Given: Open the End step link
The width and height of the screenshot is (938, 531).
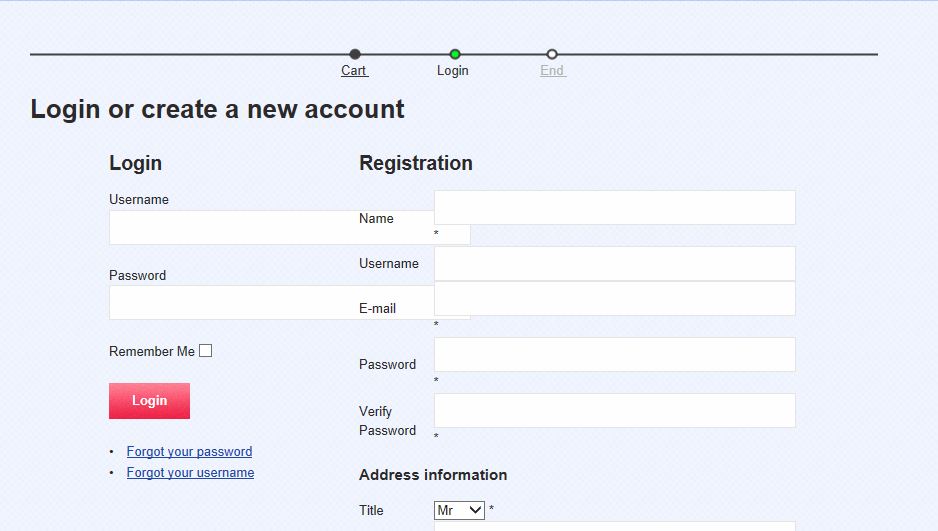Looking at the screenshot, I should coord(552,71).
